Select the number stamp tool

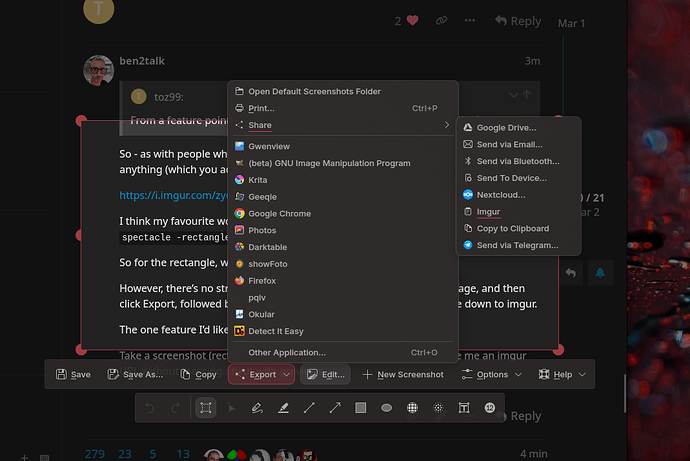tap(490, 408)
